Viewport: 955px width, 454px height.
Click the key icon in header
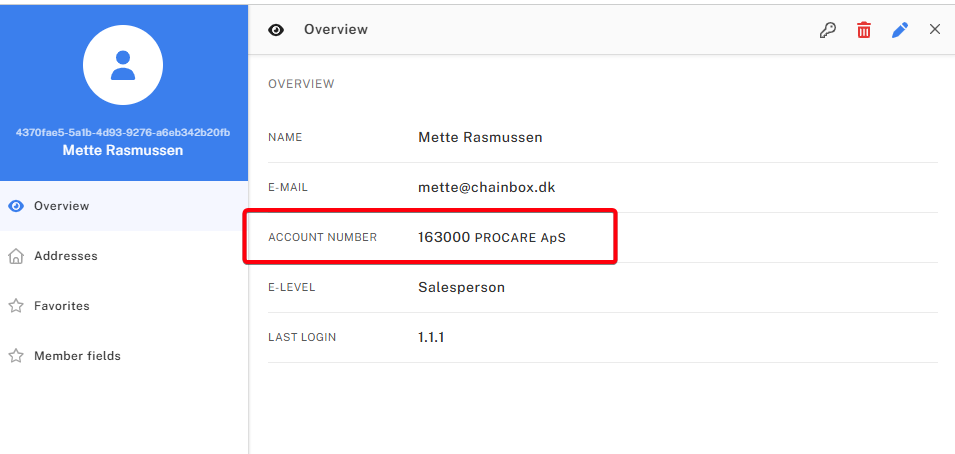(x=827, y=30)
